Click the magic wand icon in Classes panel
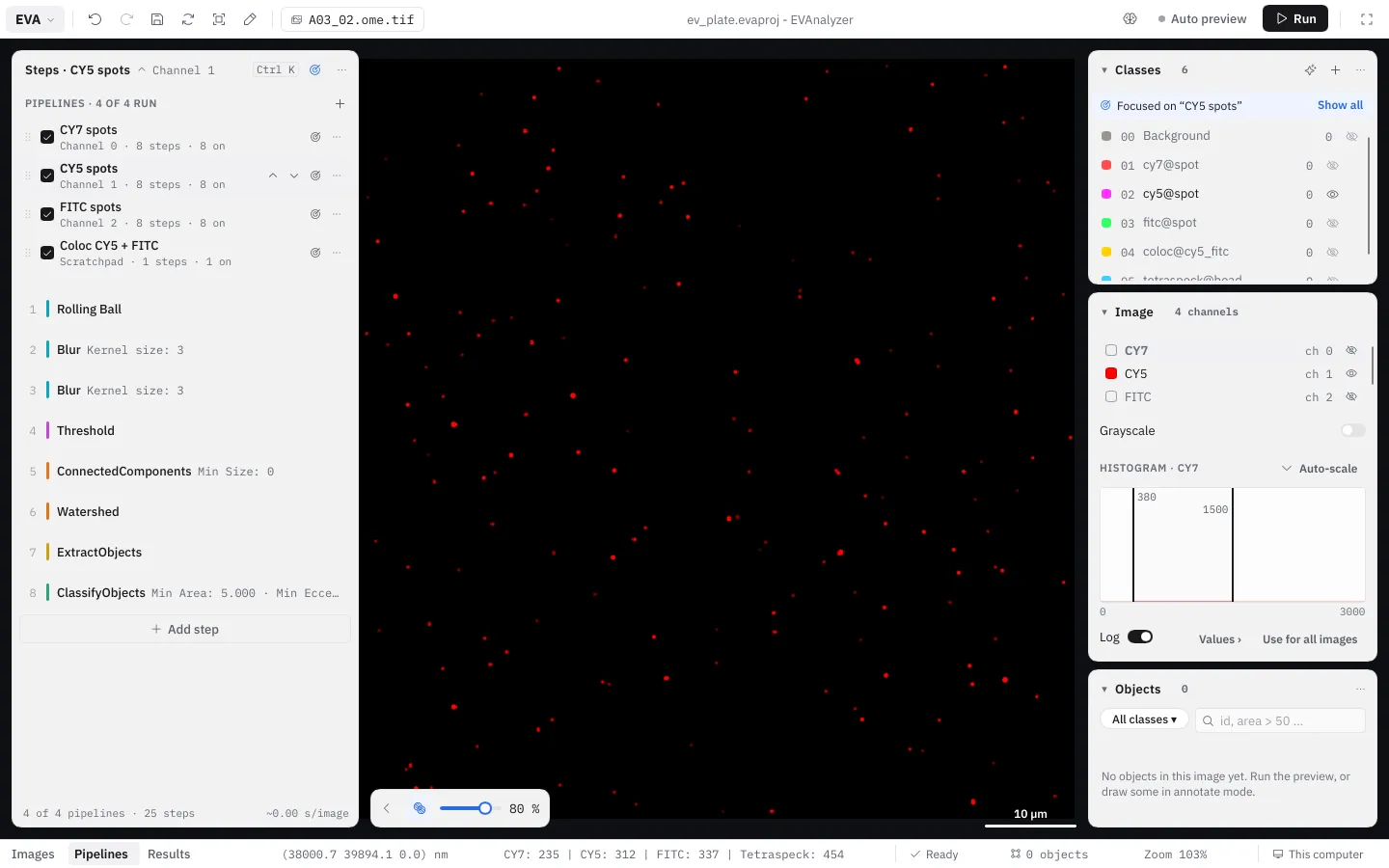Image resolution: width=1389 pixels, height=868 pixels. click(1310, 70)
